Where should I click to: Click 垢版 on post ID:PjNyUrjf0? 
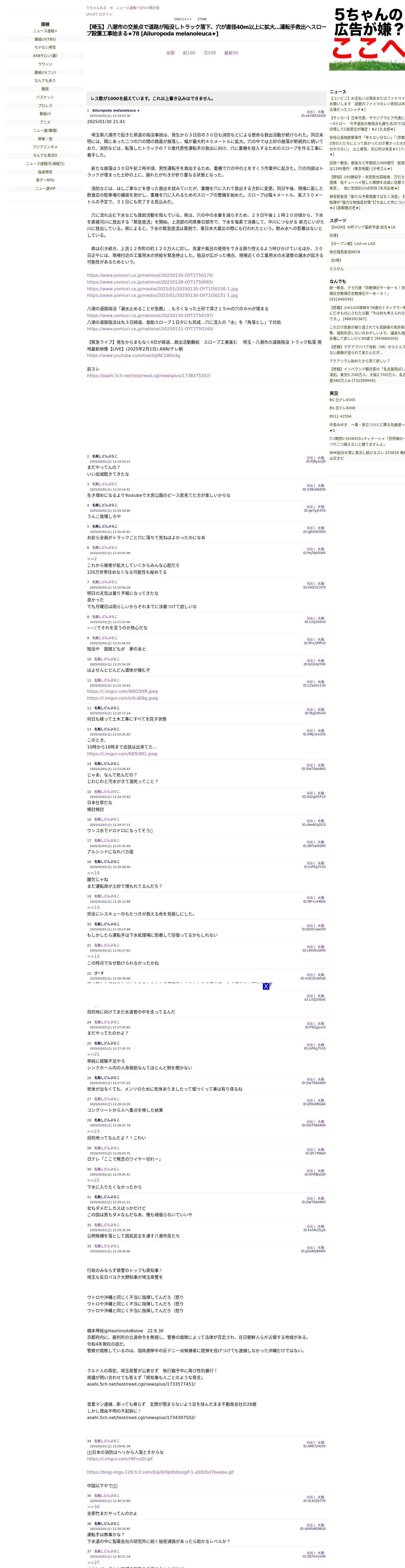point(309,458)
